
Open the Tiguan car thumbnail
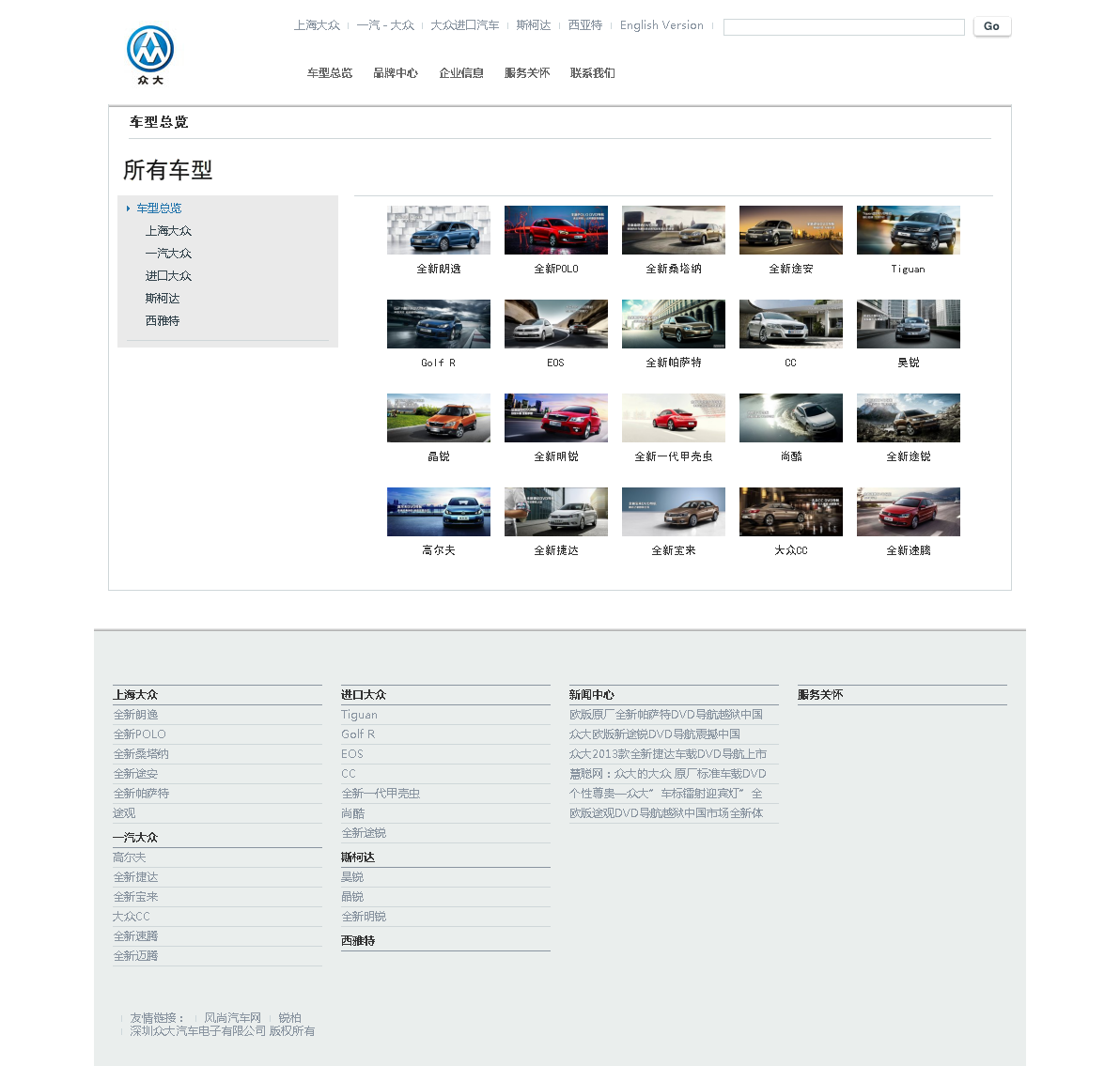pos(908,230)
